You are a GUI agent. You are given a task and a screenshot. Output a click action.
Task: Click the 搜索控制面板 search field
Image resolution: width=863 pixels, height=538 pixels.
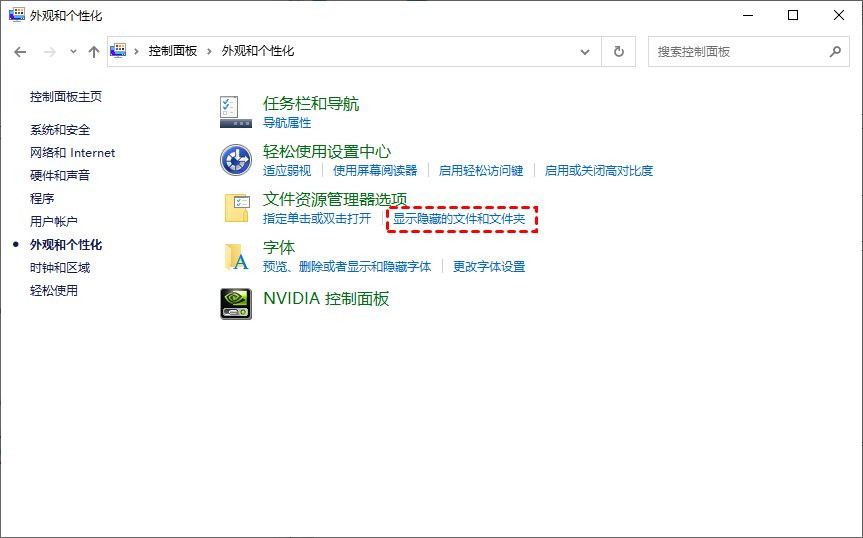tap(740, 51)
